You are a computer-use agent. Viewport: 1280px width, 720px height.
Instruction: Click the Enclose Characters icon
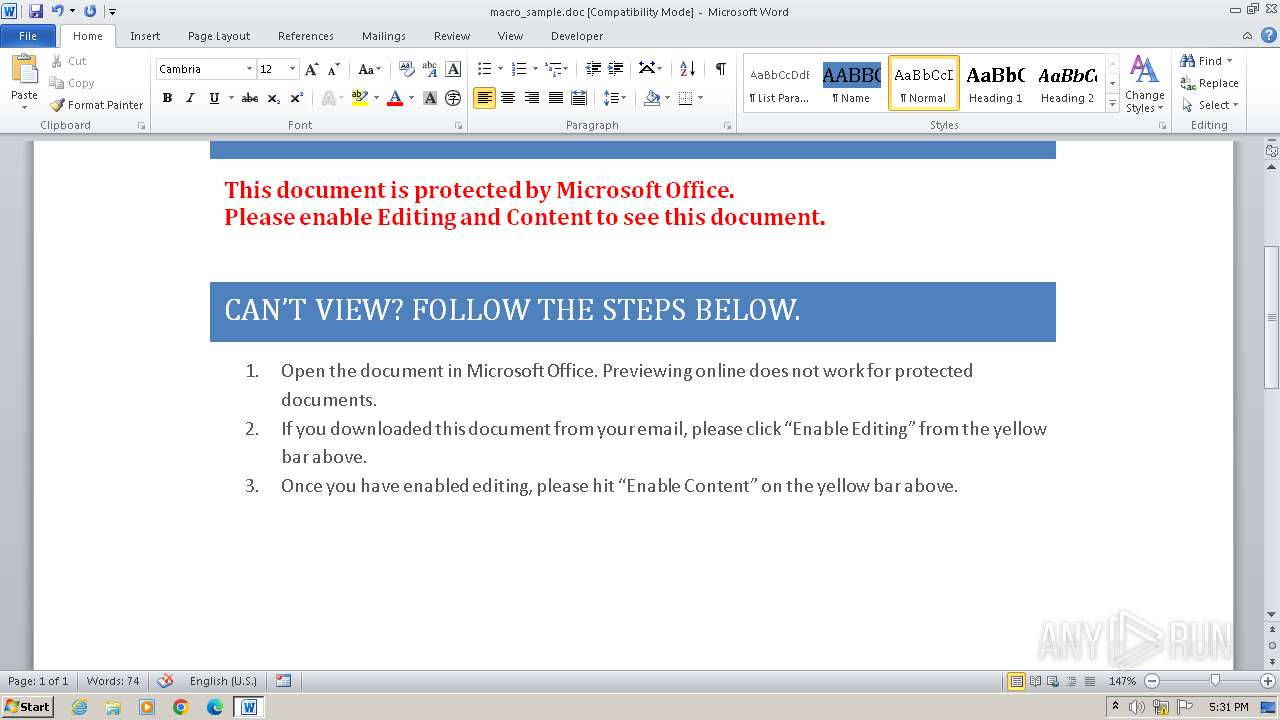pyautogui.click(x=453, y=98)
